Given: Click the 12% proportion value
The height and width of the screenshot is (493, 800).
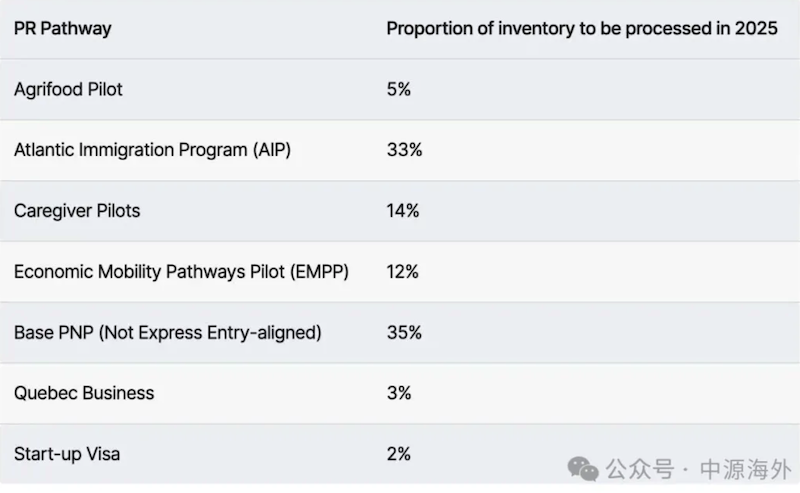Looking at the screenshot, I should click(x=403, y=272).
